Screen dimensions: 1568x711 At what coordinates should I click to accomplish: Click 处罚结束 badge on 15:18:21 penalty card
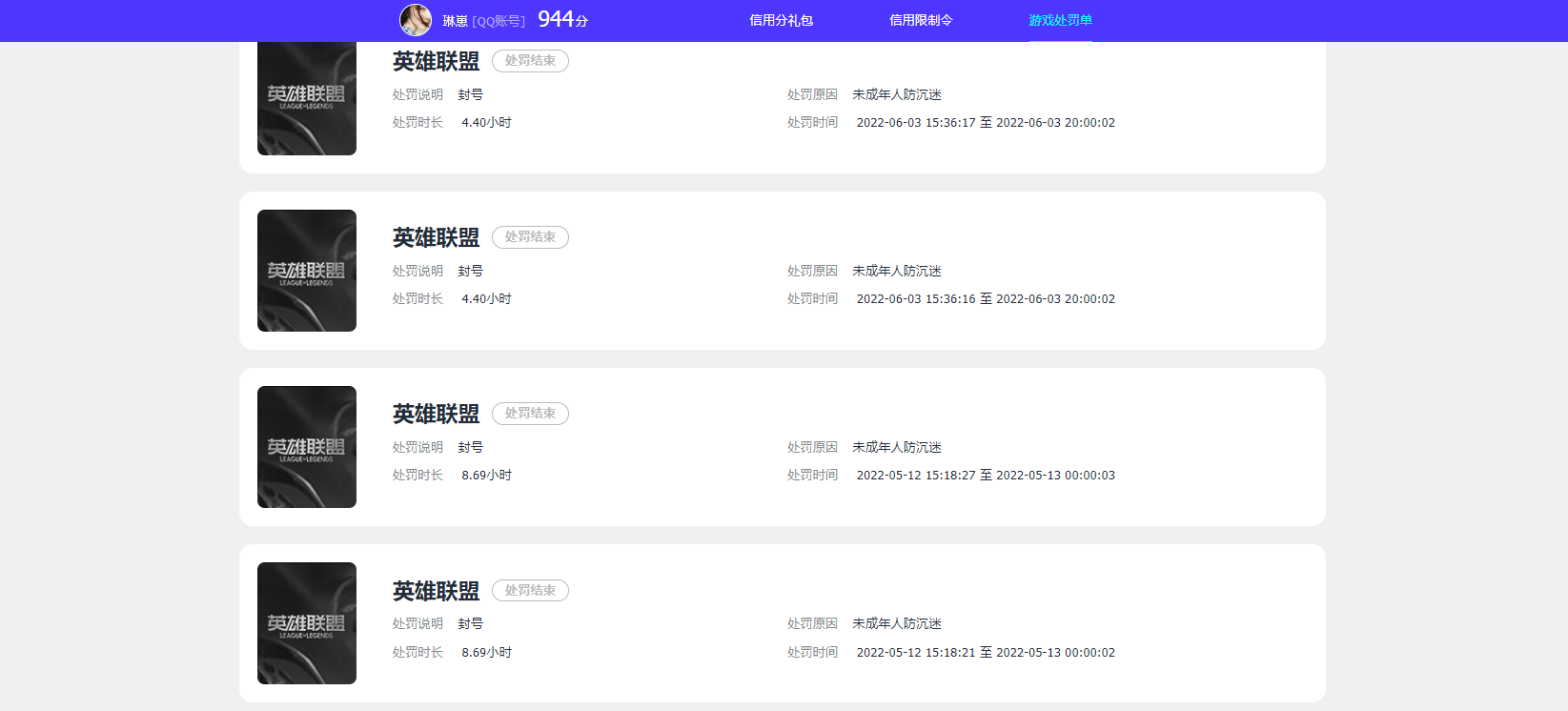click(x=530, y=591)
